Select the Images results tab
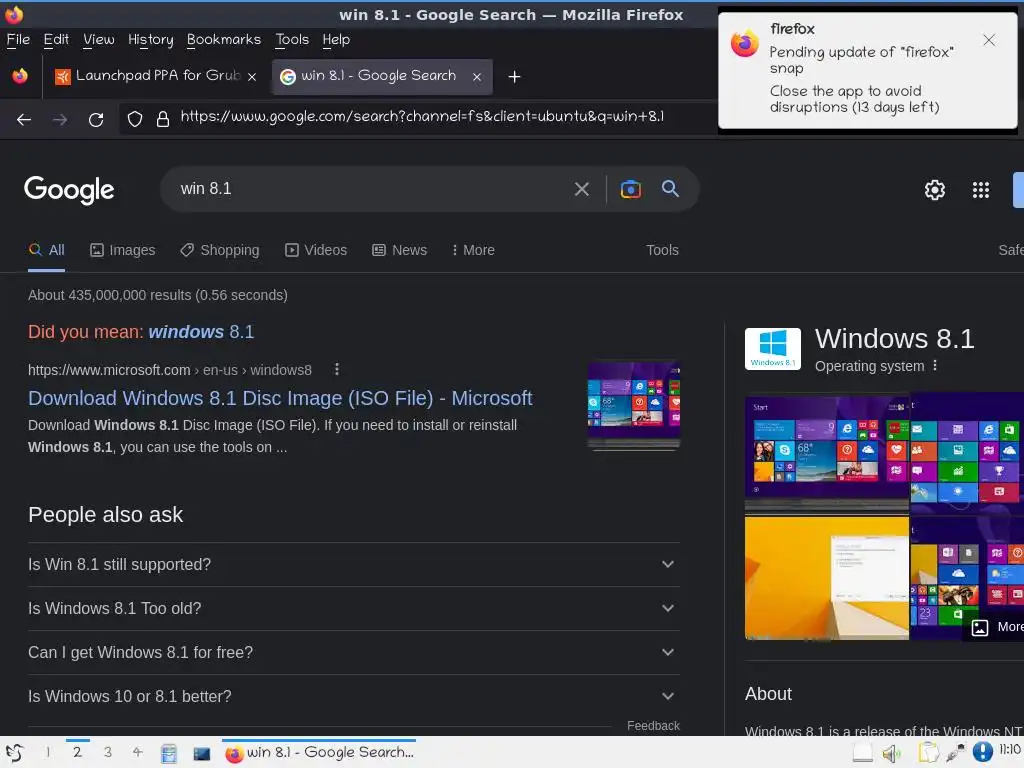The image size is (1024, 768). pyautogui.click(x=123, y=250)
